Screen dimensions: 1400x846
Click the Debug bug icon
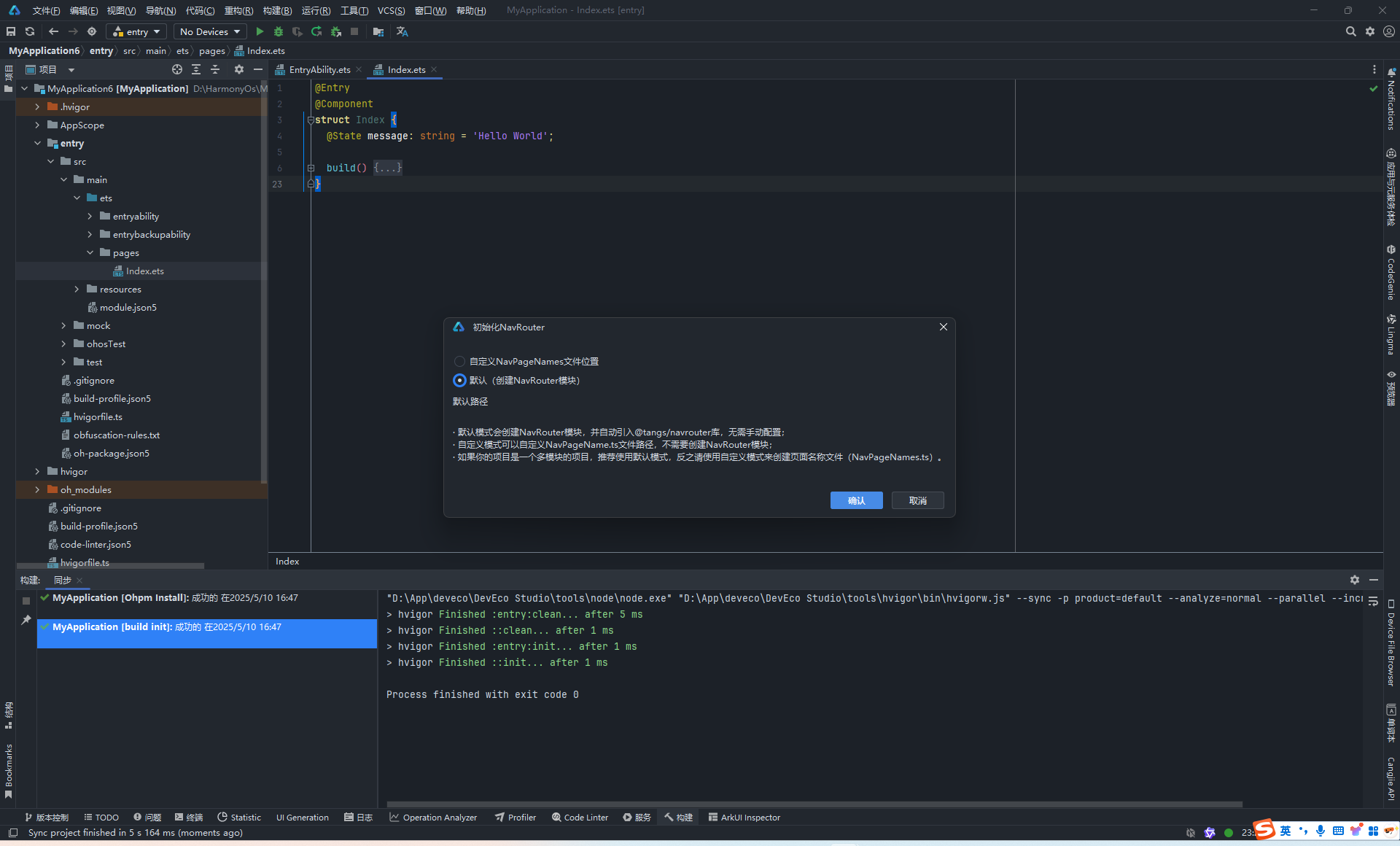click(279, 31)
